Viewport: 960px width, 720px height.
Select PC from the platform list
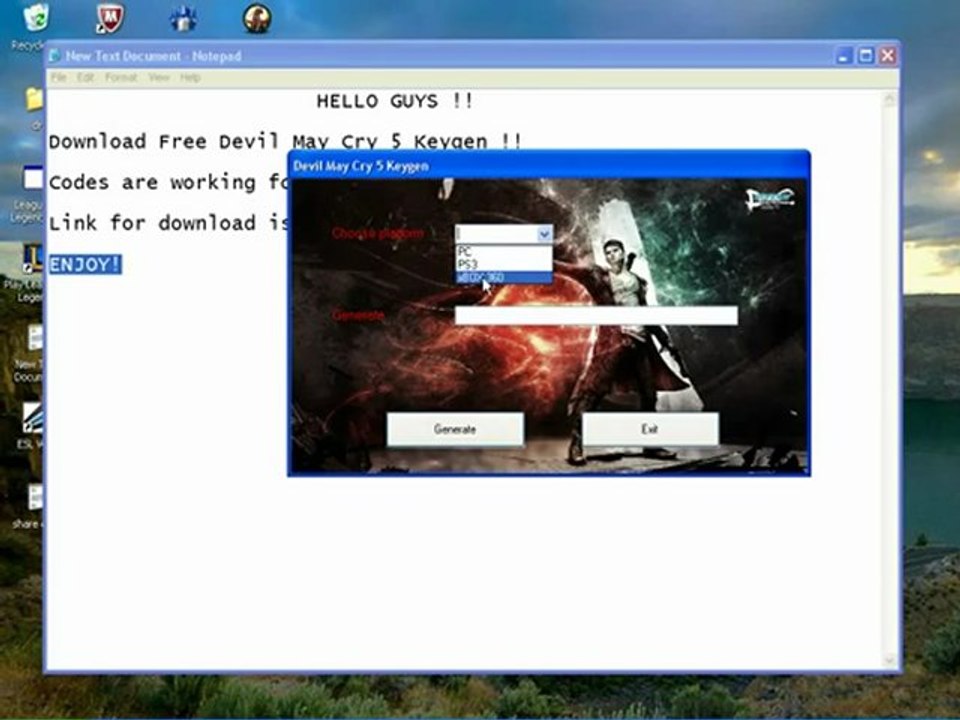click(x=504, y=251)
